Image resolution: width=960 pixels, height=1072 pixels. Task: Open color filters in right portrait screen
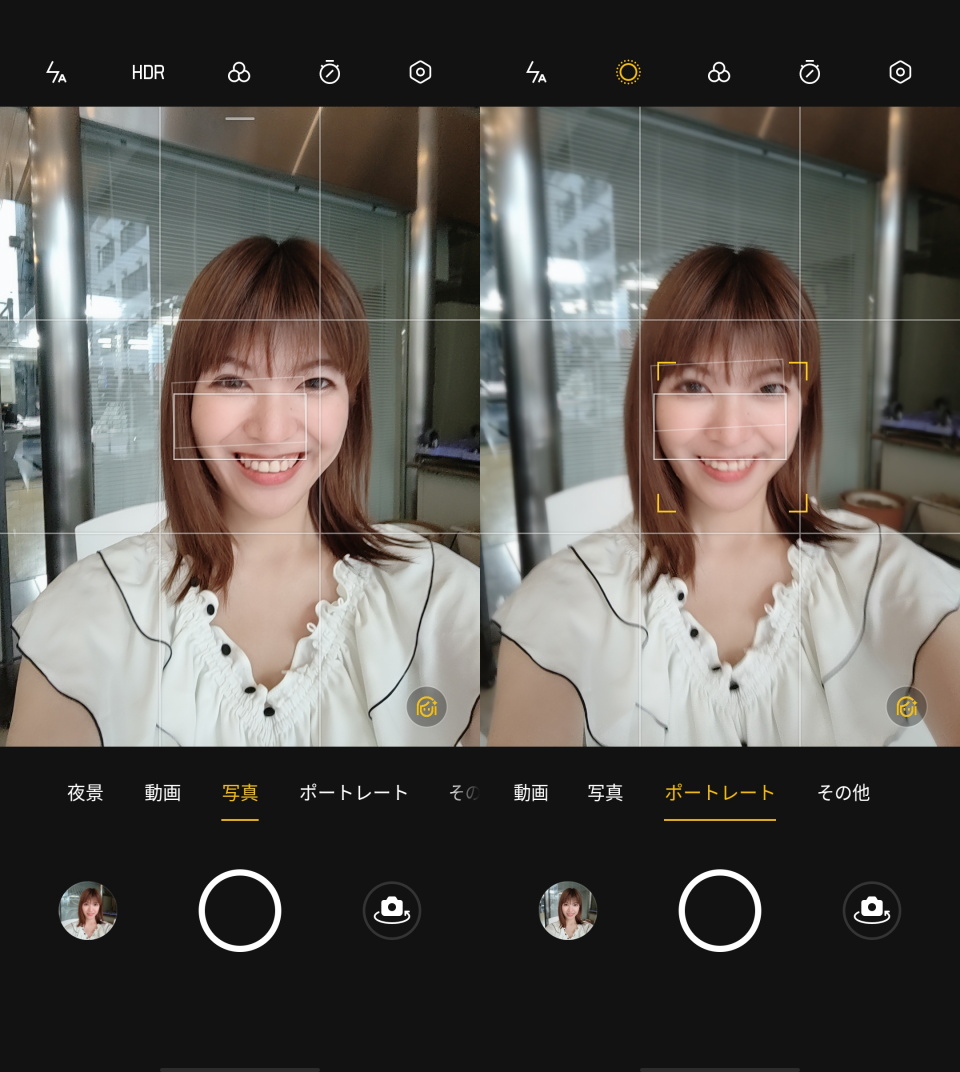click(719, 72)
